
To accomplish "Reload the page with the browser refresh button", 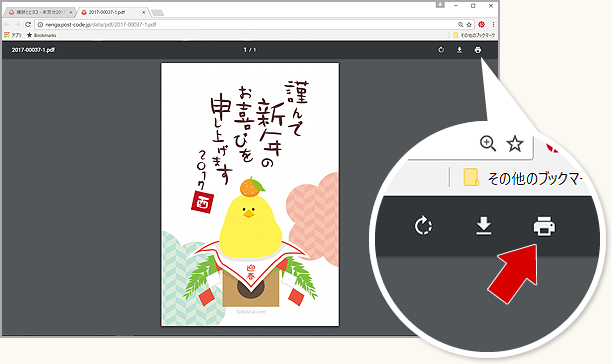I will (x=28, y=24).
